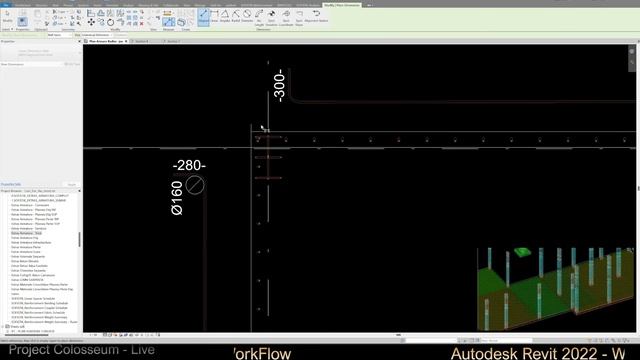Open the Pick Individual References dropdown
640x360 pixels.
point(96,35)
